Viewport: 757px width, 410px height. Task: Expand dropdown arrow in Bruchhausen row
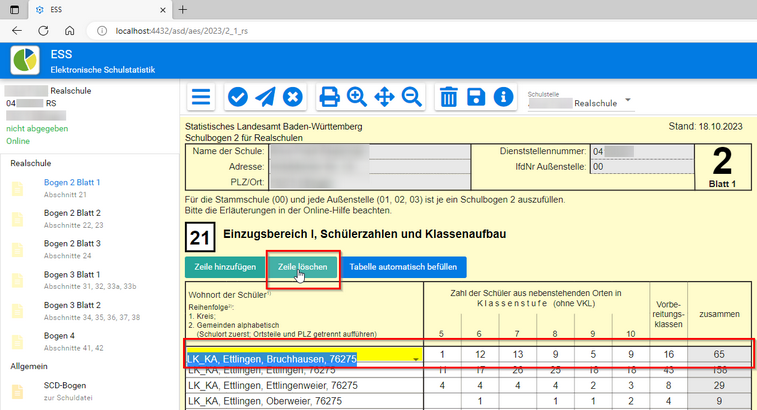[414, 356]
